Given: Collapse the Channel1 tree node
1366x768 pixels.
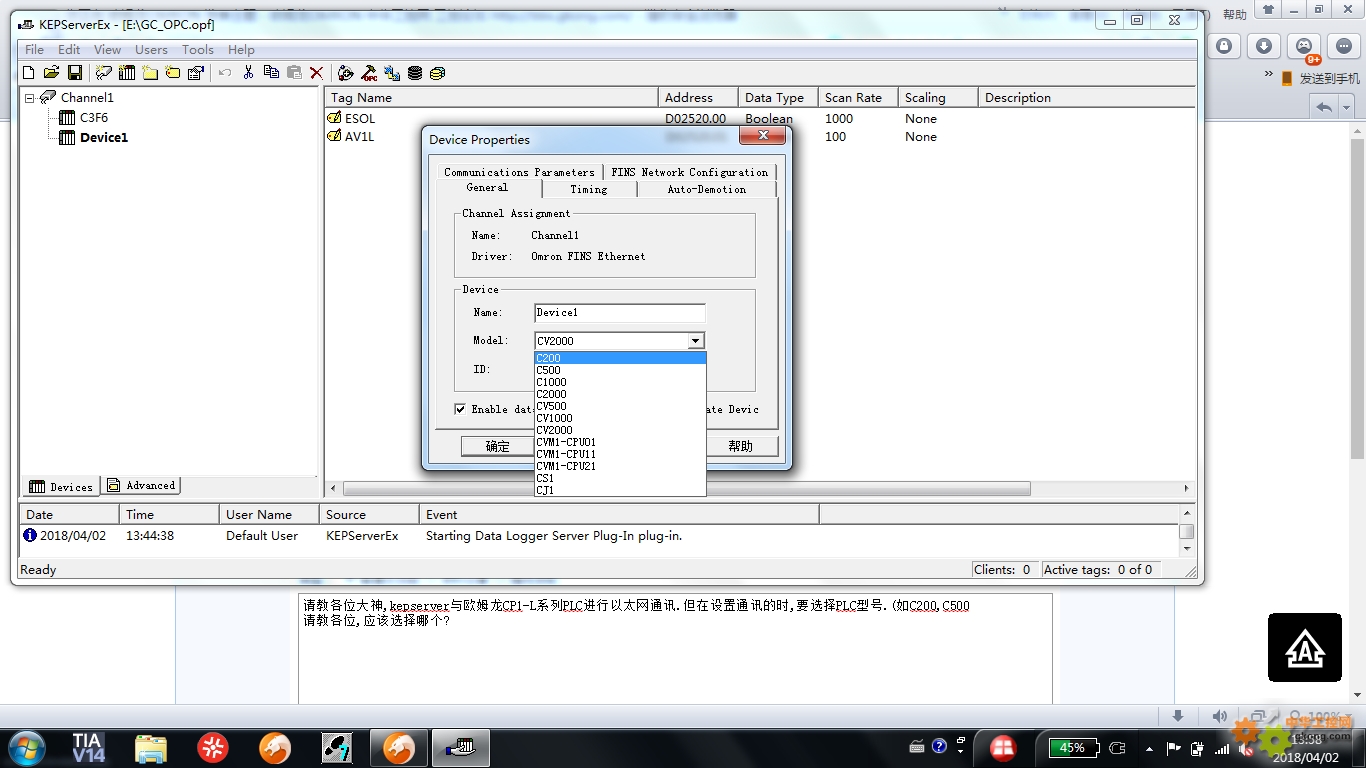Looking at the screenshot, I should tap(30, 98).
